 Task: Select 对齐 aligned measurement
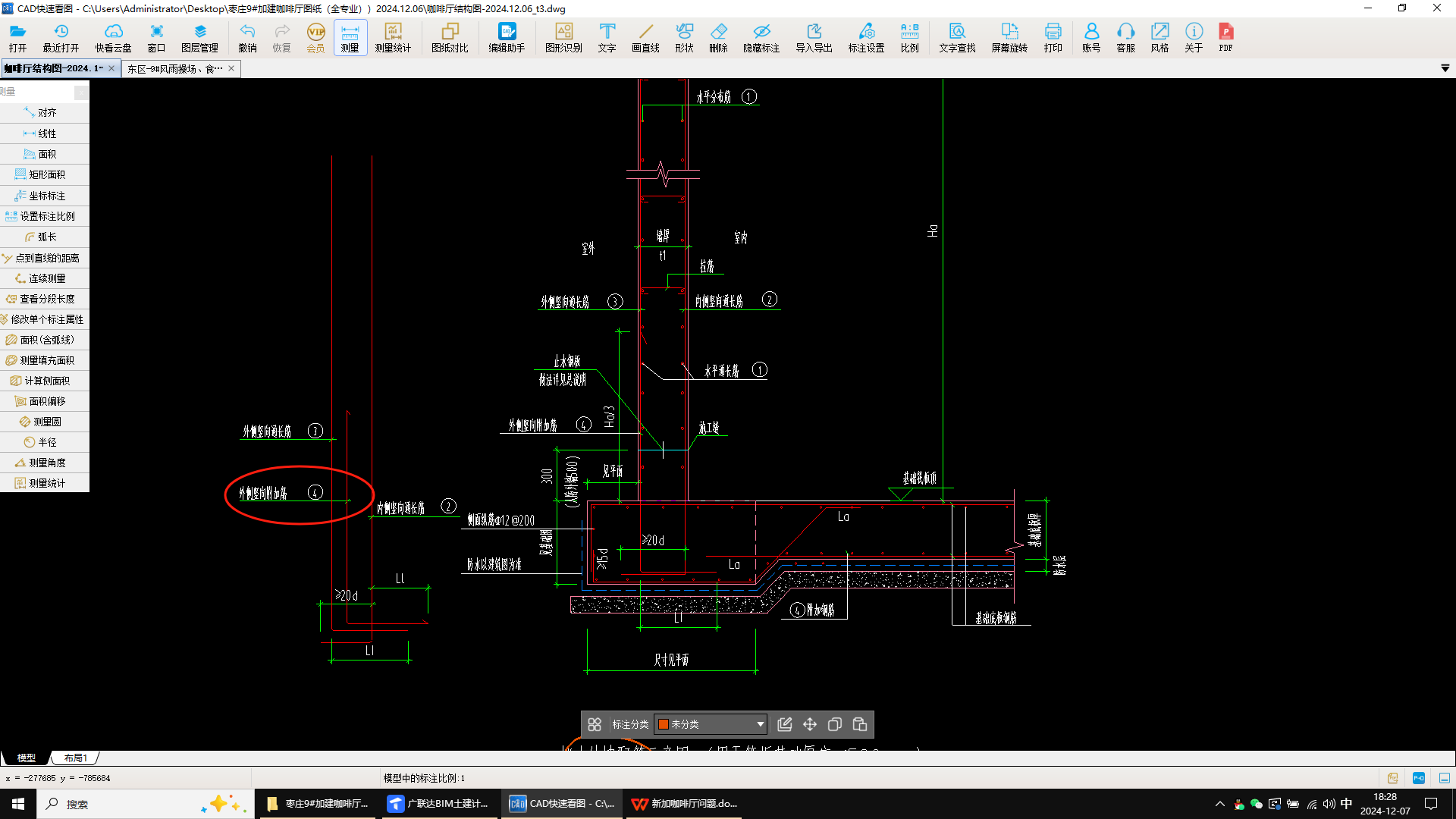(x=45, y=112)
